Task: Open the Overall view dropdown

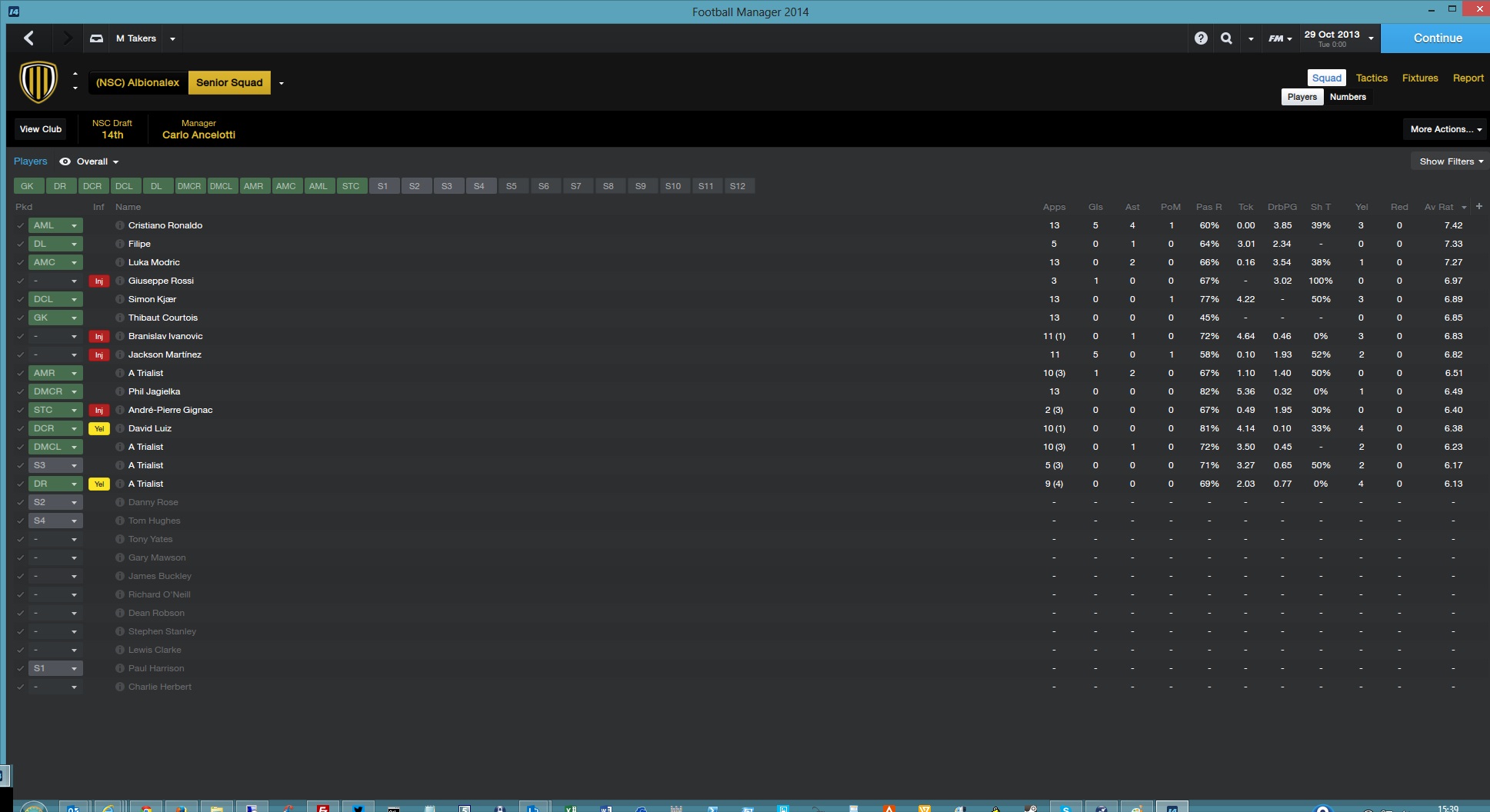Action: click(98, 161)
